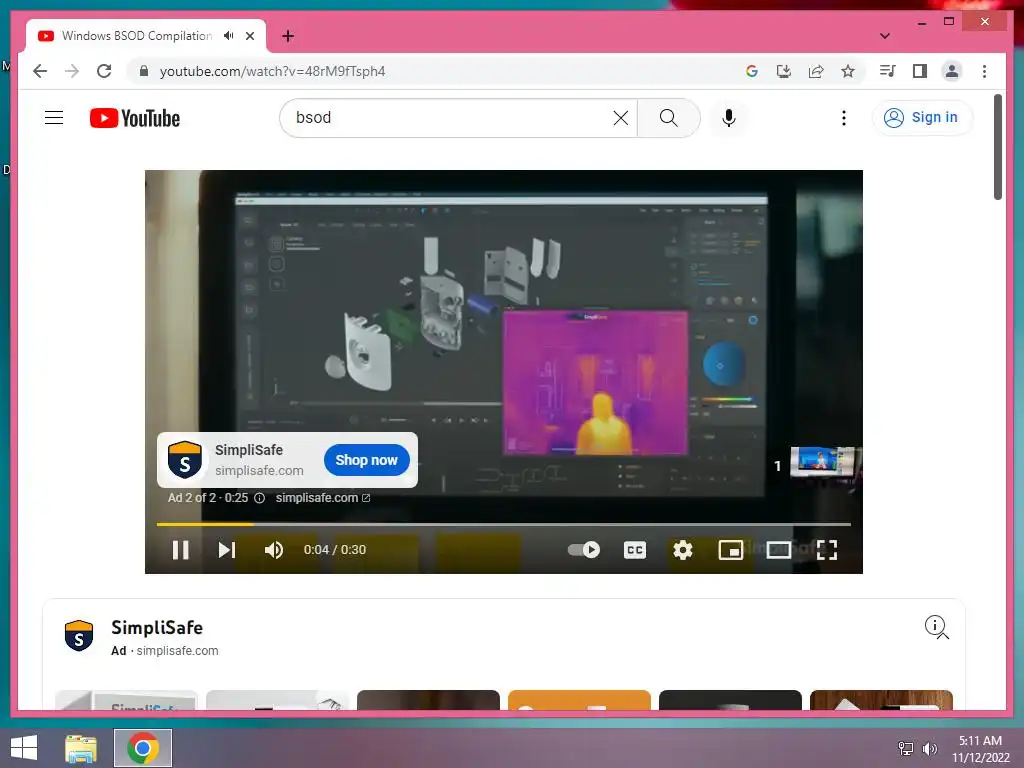Open YouTube settings three-dot menu

[844, 118]
